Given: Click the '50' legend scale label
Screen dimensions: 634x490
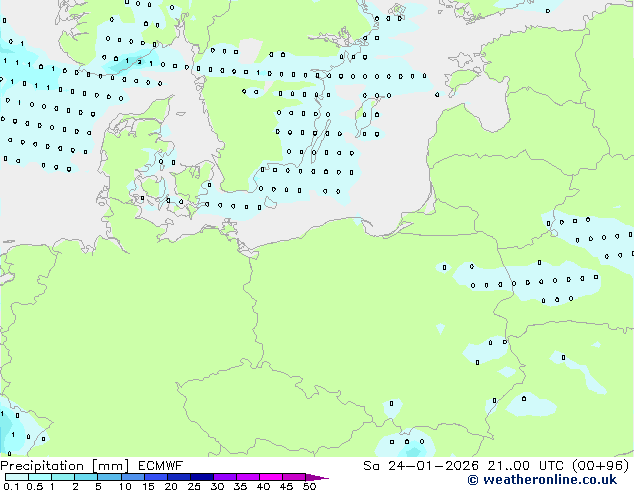Looking at the screenshot, I should 309,486.
